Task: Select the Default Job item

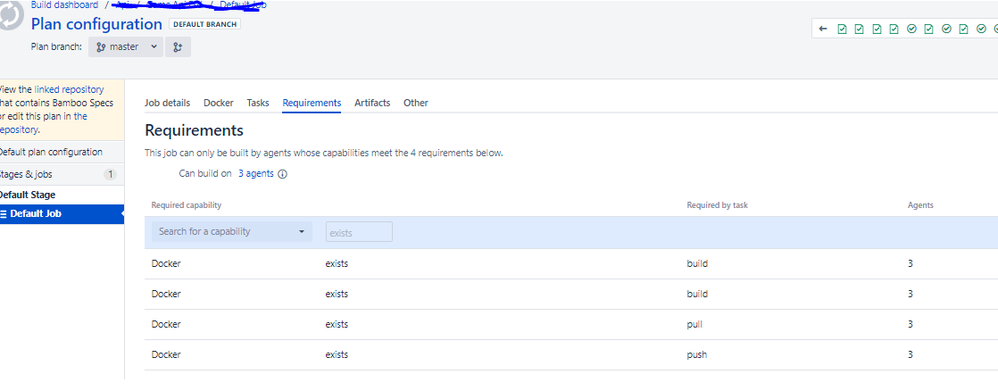Action: [62, 214]
